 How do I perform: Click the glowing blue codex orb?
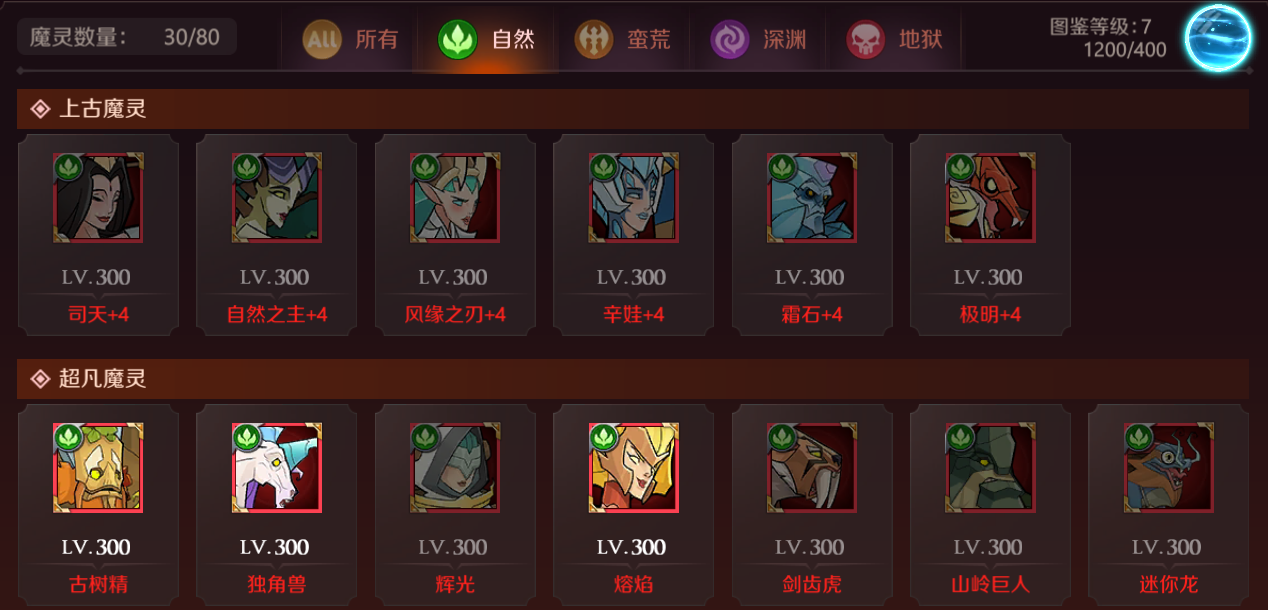pos(1218,37)
